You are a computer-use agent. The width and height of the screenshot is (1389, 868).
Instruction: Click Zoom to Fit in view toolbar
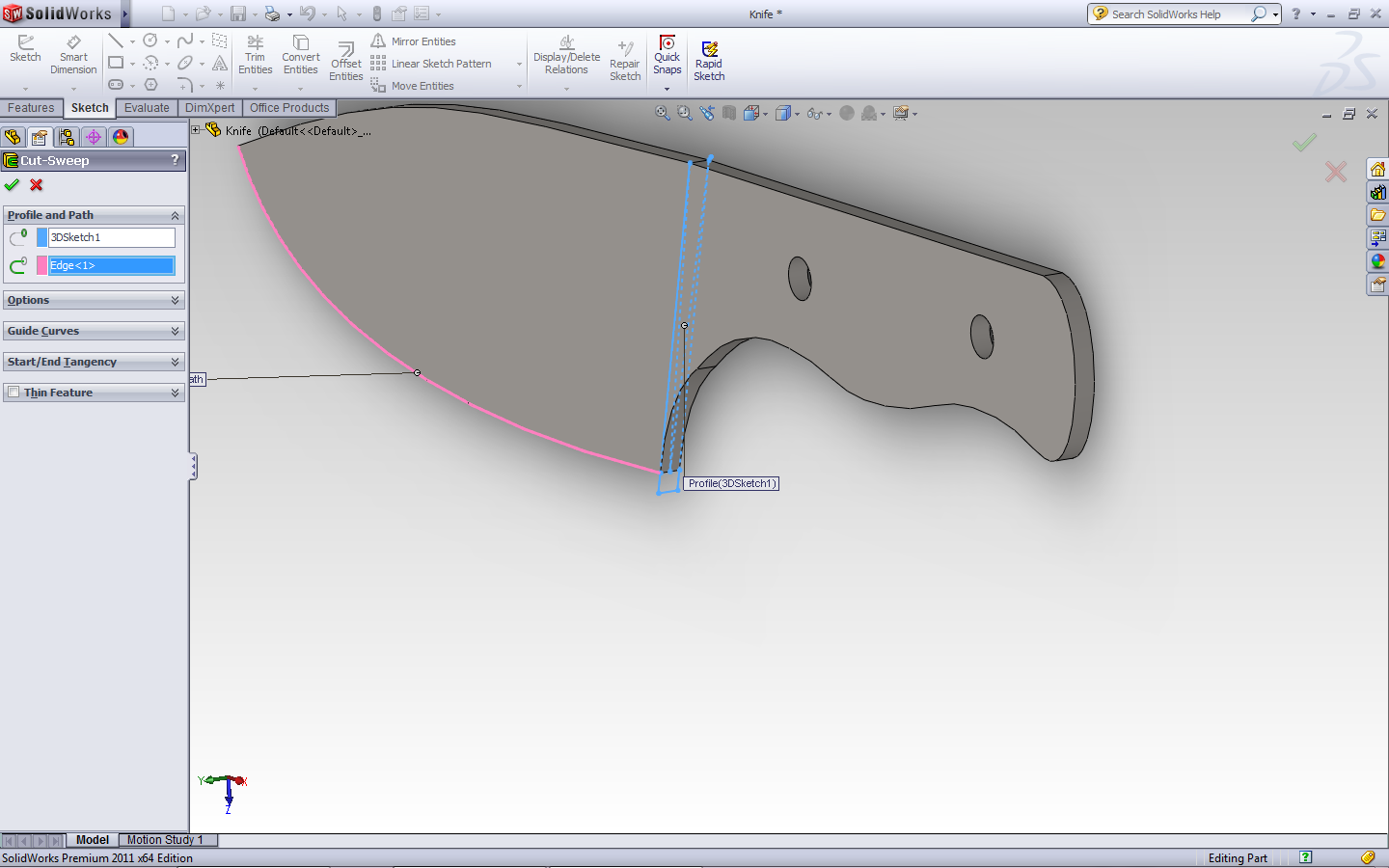[x=663, y=113]
